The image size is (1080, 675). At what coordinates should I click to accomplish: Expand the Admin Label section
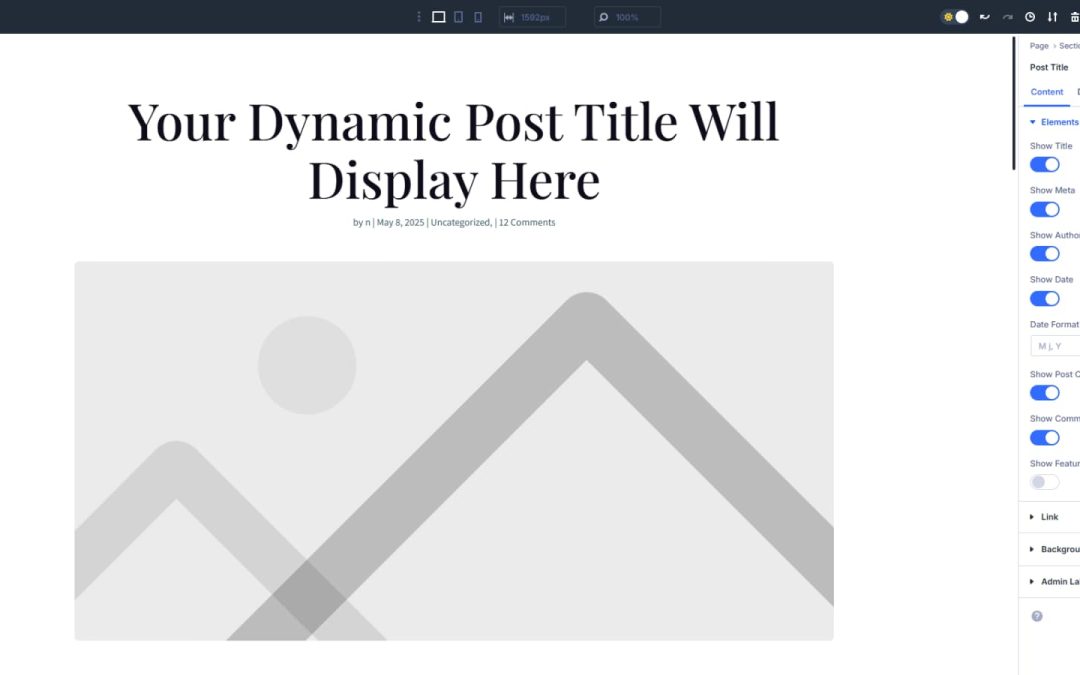coord(1049,581)
